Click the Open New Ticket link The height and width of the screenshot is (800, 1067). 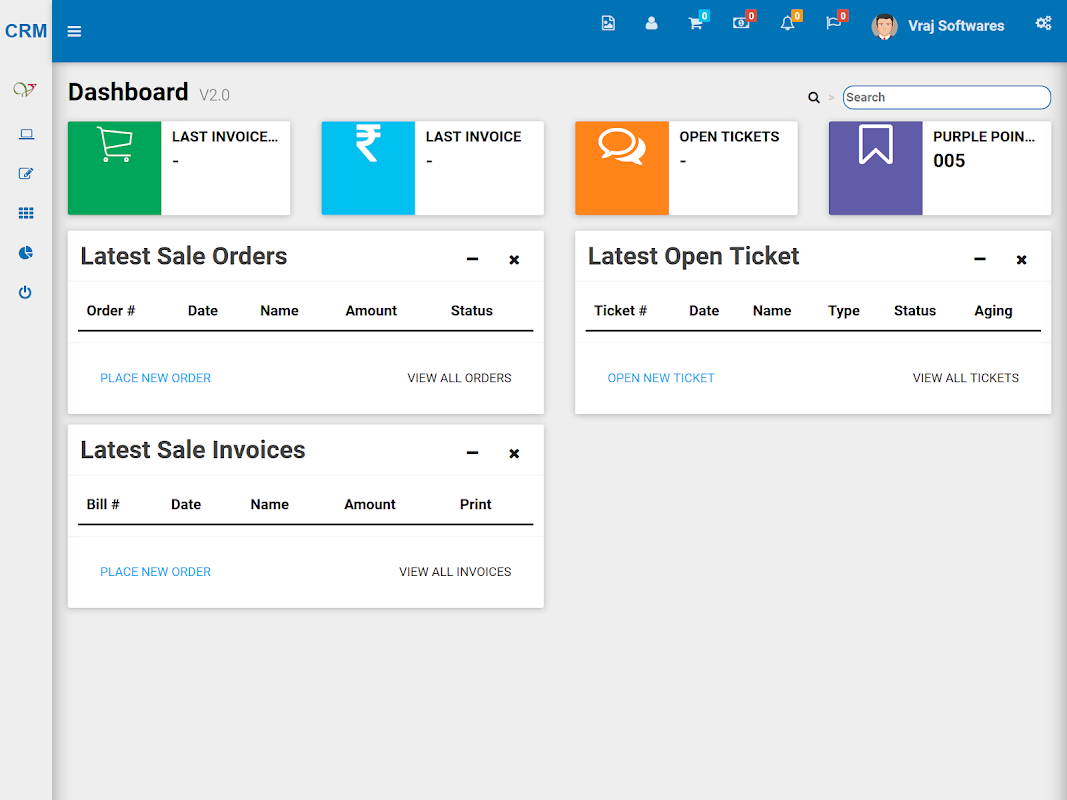661,378
